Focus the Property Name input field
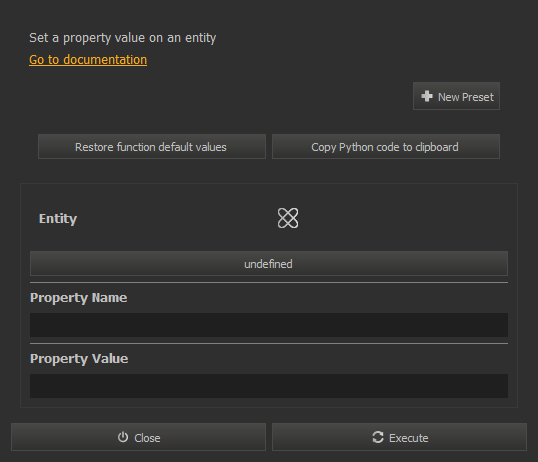538x462 pixels. pos(269,325)
